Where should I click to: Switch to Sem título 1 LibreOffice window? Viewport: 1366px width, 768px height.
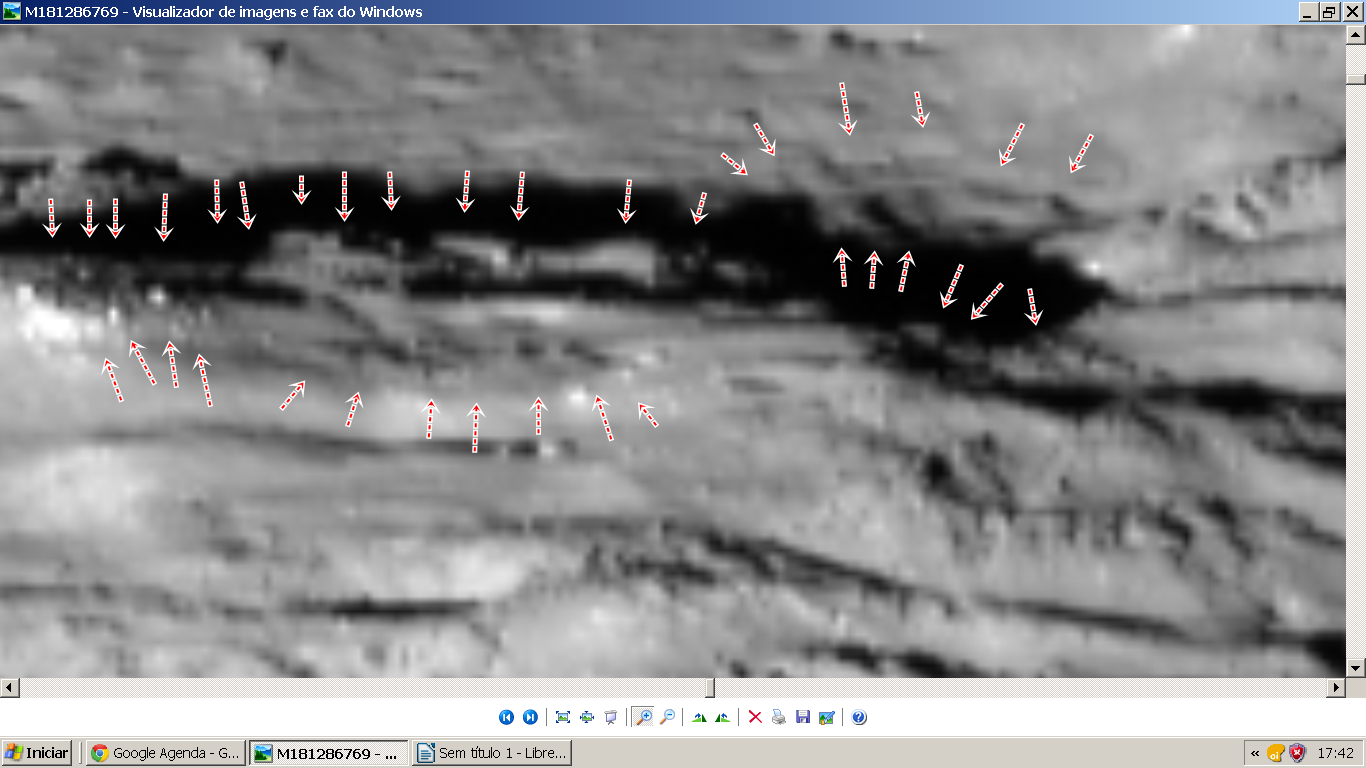coord(491,753)
